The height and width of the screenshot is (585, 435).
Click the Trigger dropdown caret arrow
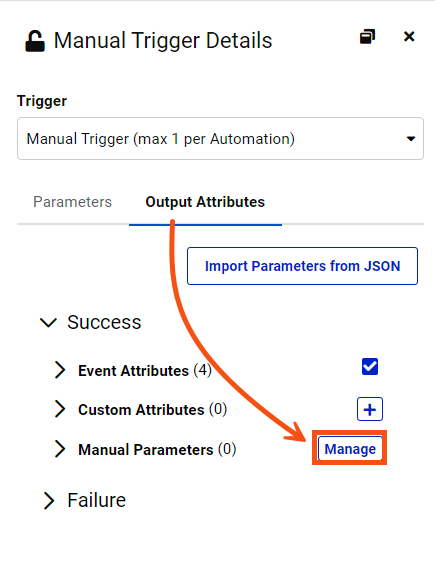(x=411, y=139)
